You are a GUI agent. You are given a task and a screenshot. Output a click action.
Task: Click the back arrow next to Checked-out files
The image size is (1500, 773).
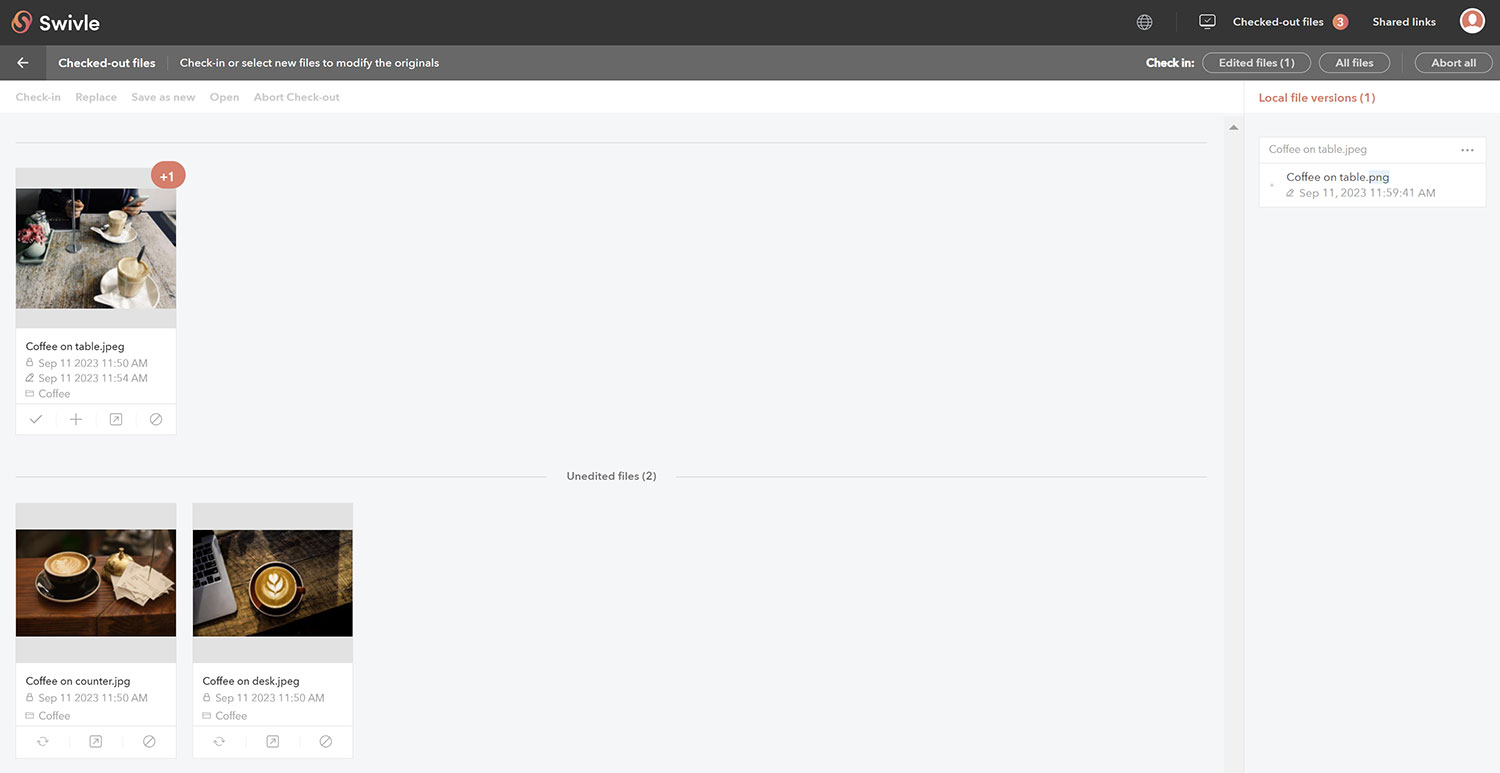21,62
